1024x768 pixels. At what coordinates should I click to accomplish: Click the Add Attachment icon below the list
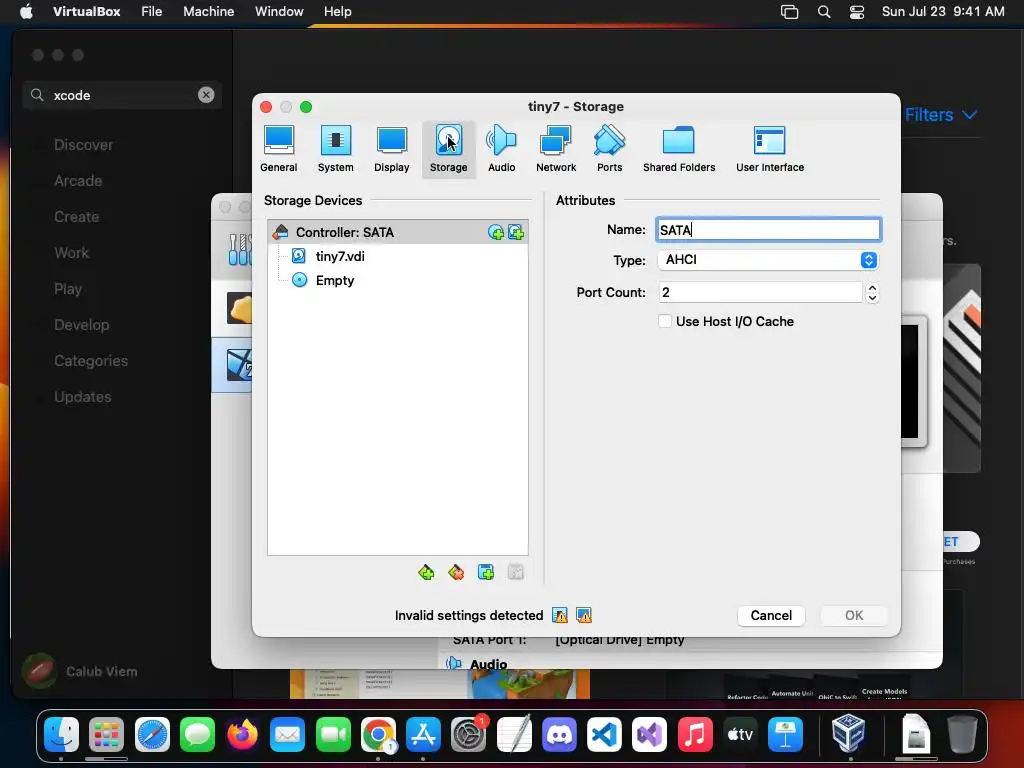[x=486, y=573]
